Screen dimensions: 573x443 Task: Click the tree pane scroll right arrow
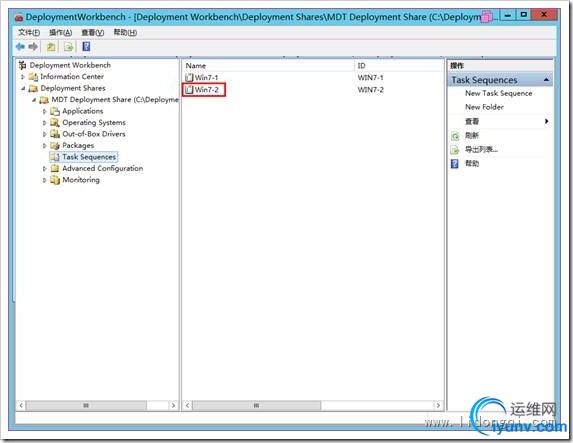[x=173, y=405]
